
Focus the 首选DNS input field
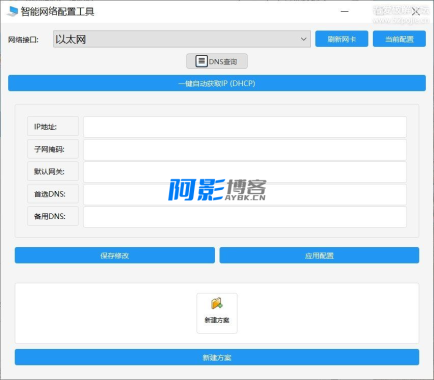[245, 194]
